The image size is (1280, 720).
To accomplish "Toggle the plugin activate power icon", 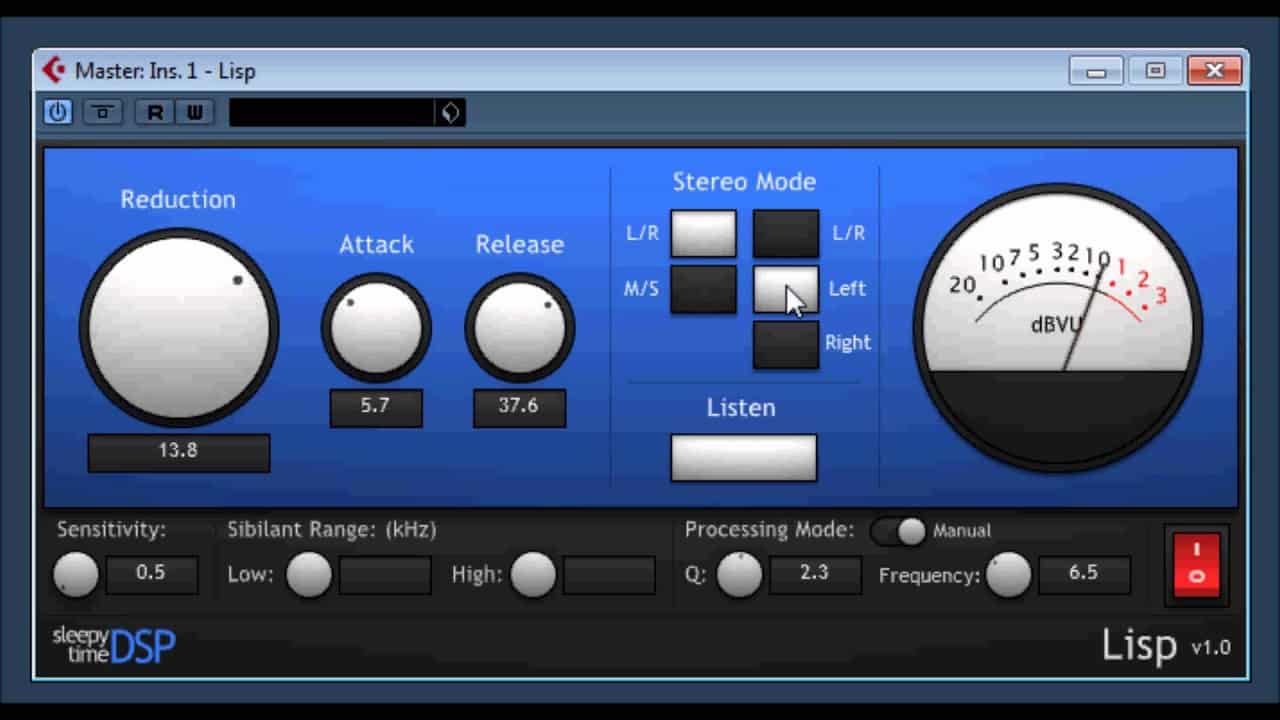I will point(57,112).
